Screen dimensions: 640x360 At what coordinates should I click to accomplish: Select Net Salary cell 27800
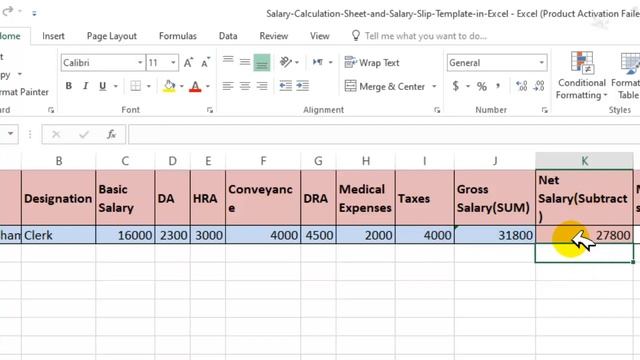click(584, 235)
